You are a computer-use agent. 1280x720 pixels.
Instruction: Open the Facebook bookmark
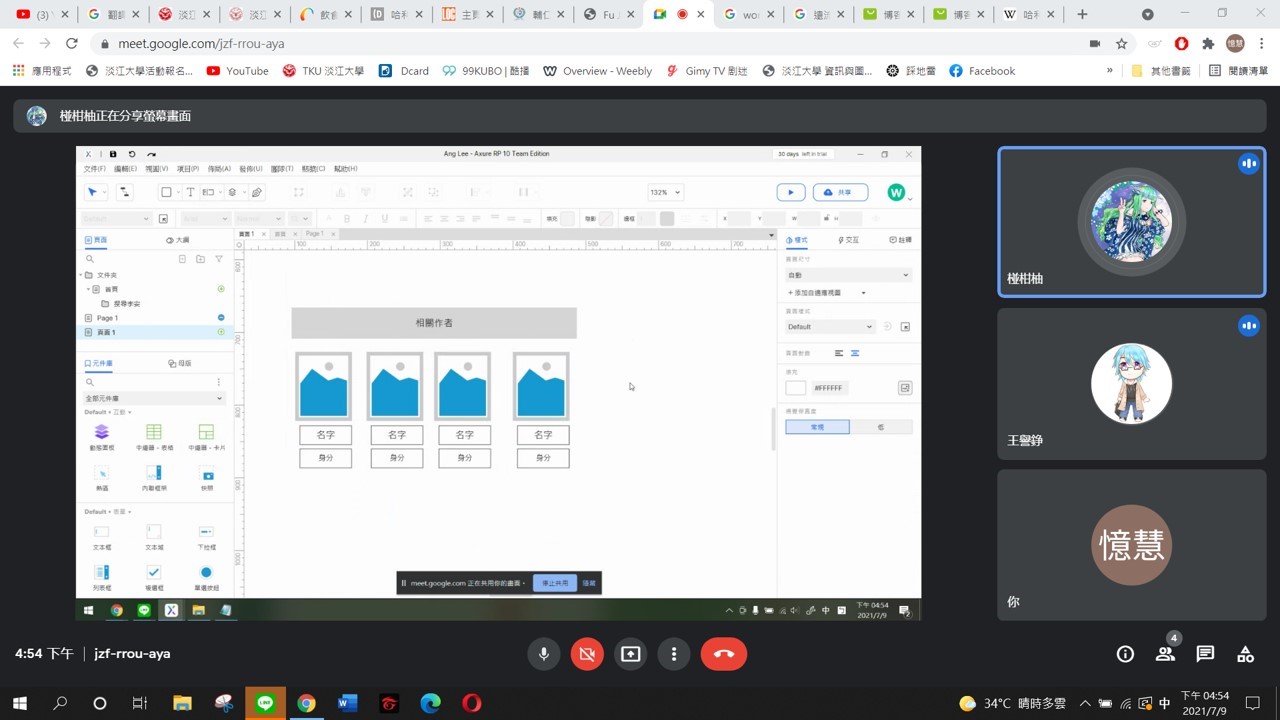tap(981, 71)
